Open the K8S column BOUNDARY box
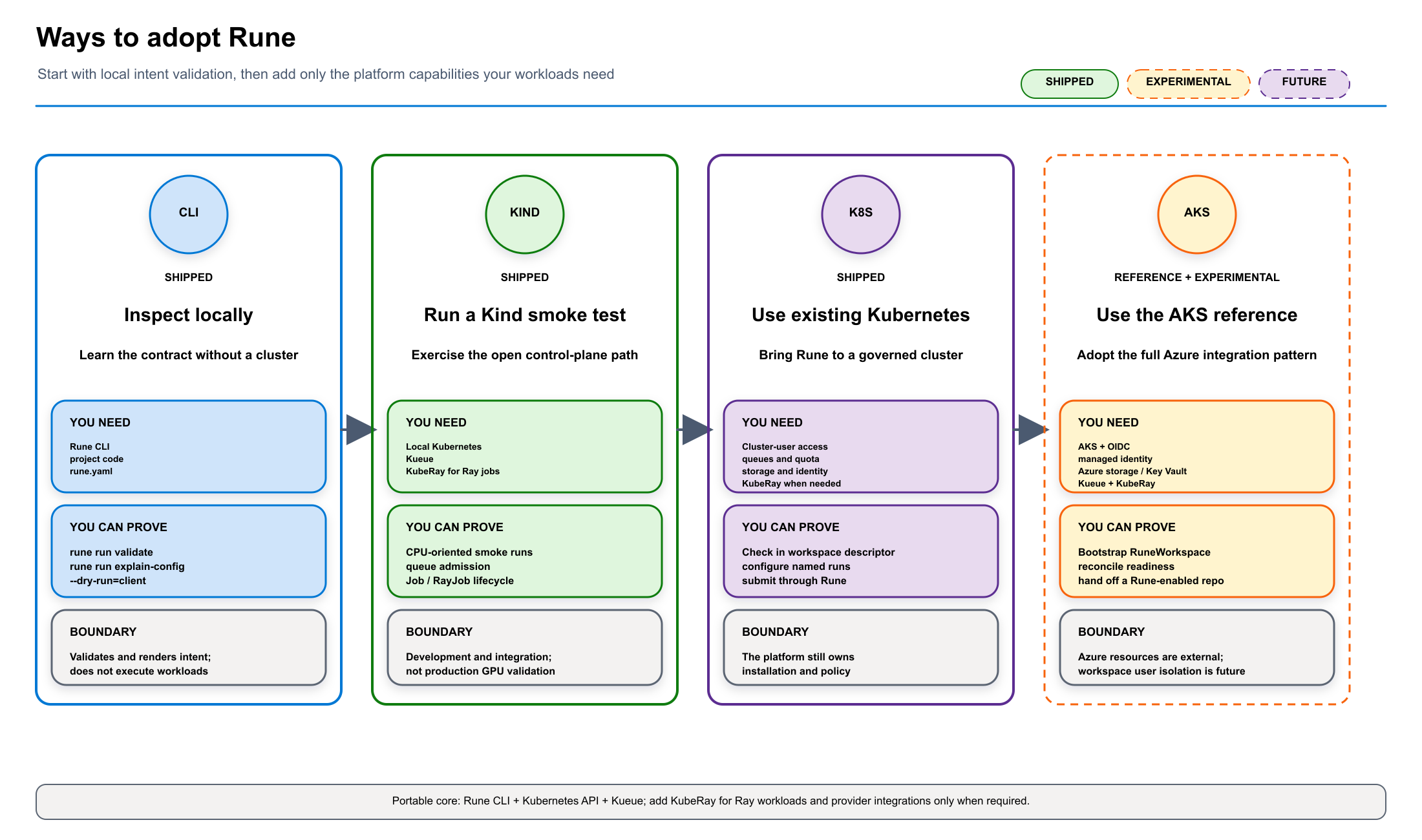1422x840 pixels. (861, 647)
